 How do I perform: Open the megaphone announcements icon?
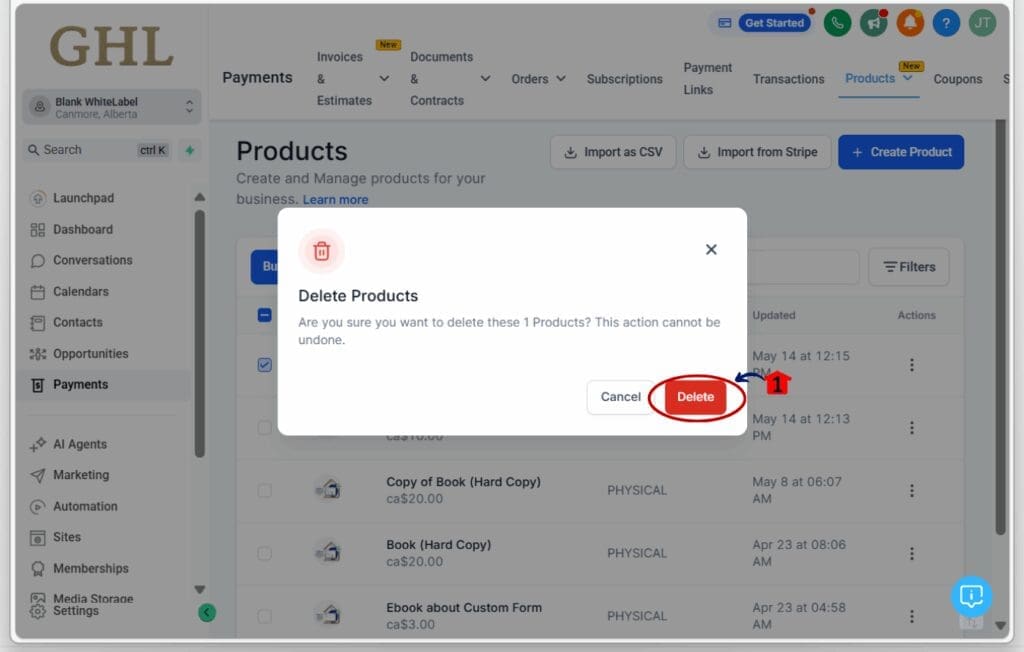click(x=874, y=24)
